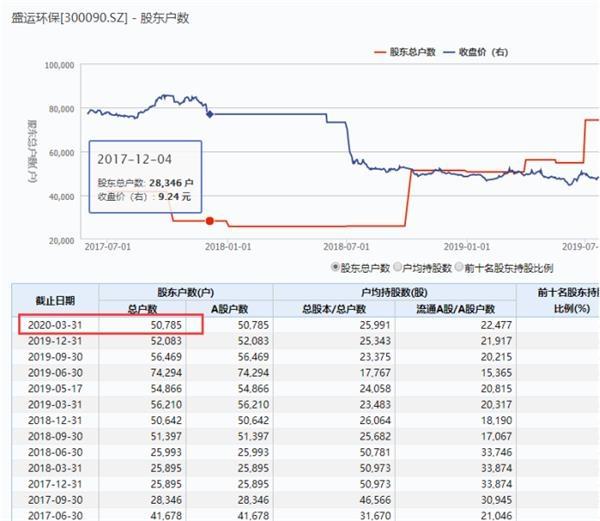Click the 流通A股/A股户数 column header
600x521 pixels.
(456, 308)
